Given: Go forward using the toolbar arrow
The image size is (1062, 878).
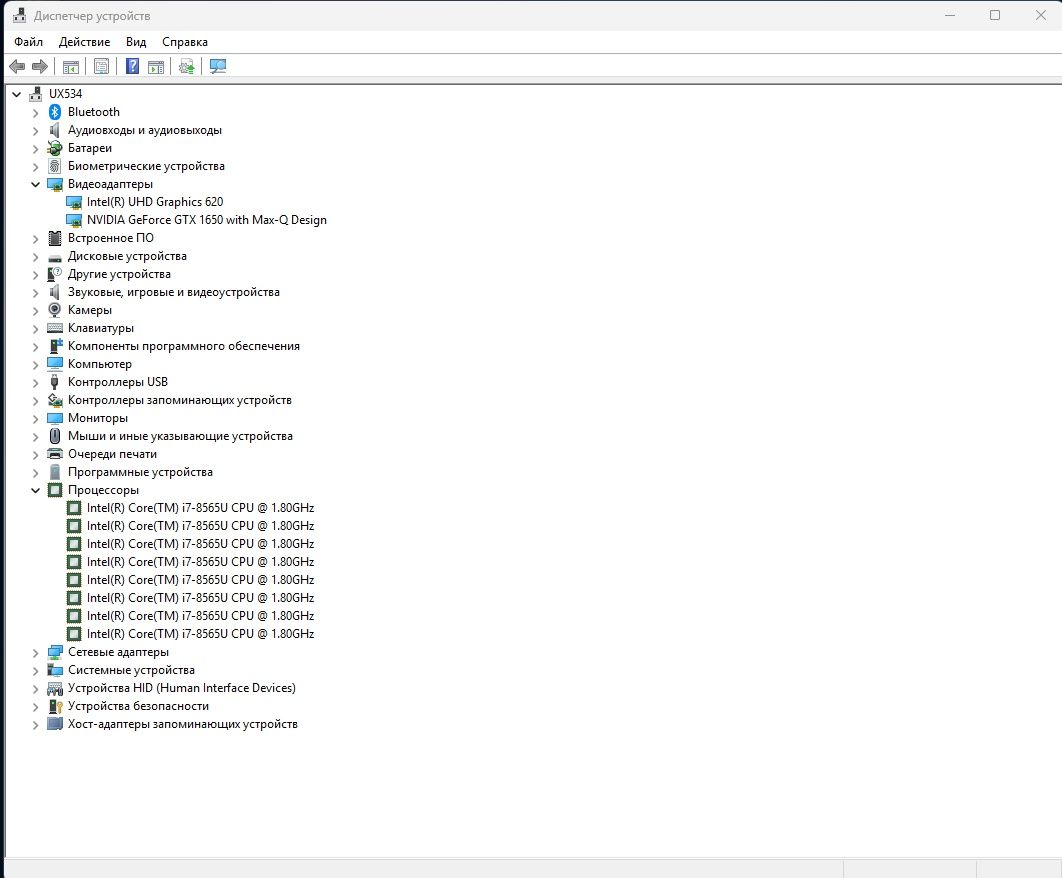Looking at the screenshot, I should click(x=40, y=66).
